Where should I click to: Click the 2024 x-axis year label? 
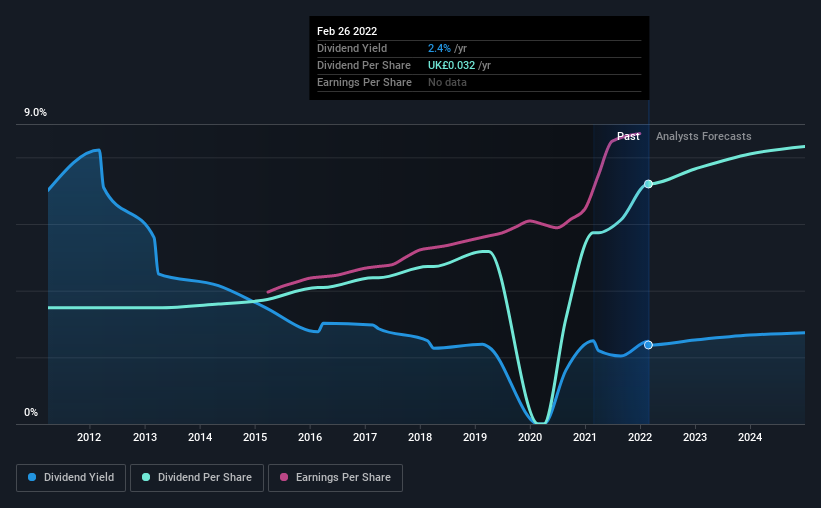coord(750,437)
